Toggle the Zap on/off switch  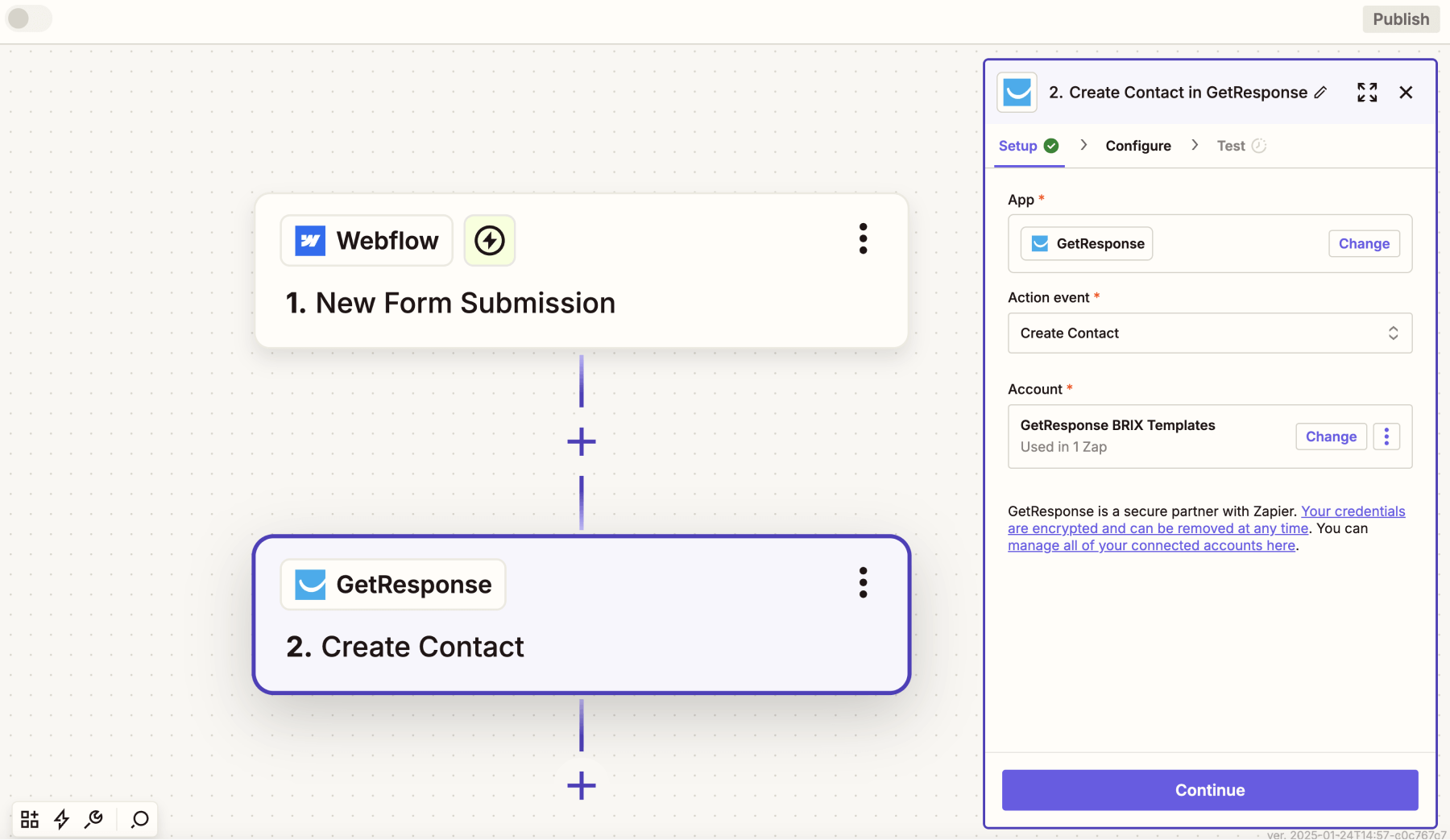coord(28,19)
